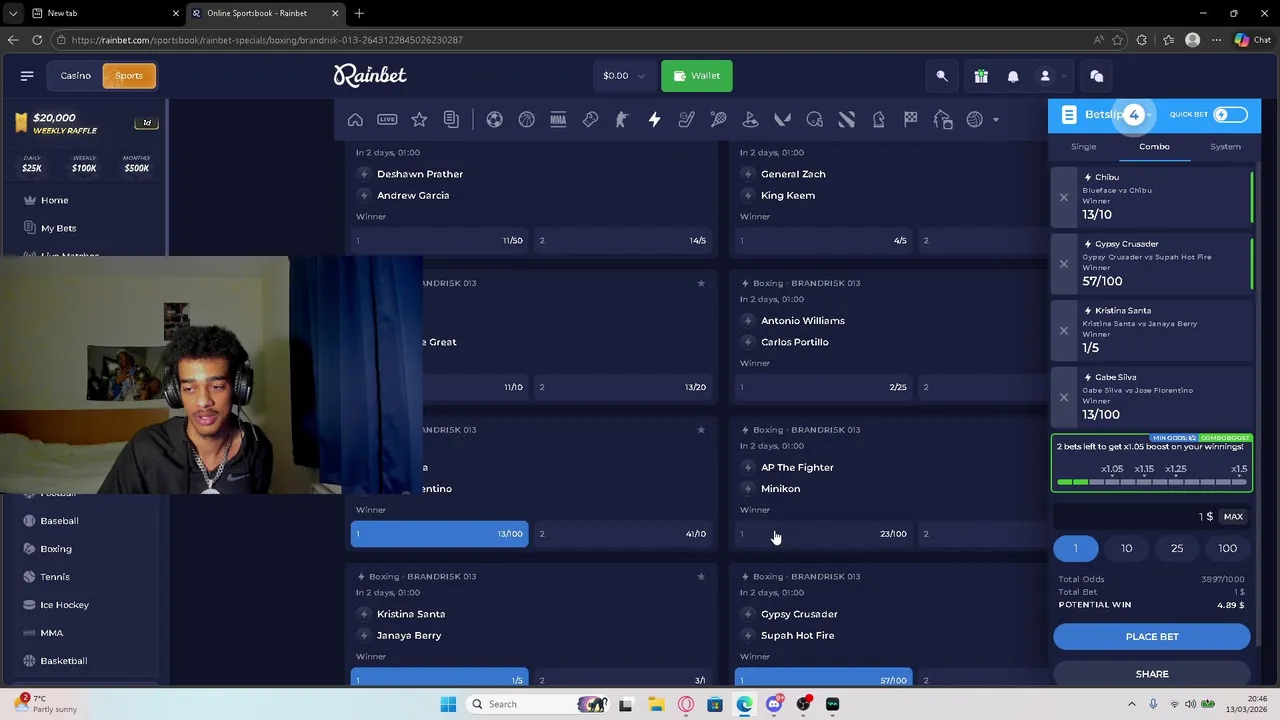
Task: Select the basketball sport icon
Action: (526, 120)
